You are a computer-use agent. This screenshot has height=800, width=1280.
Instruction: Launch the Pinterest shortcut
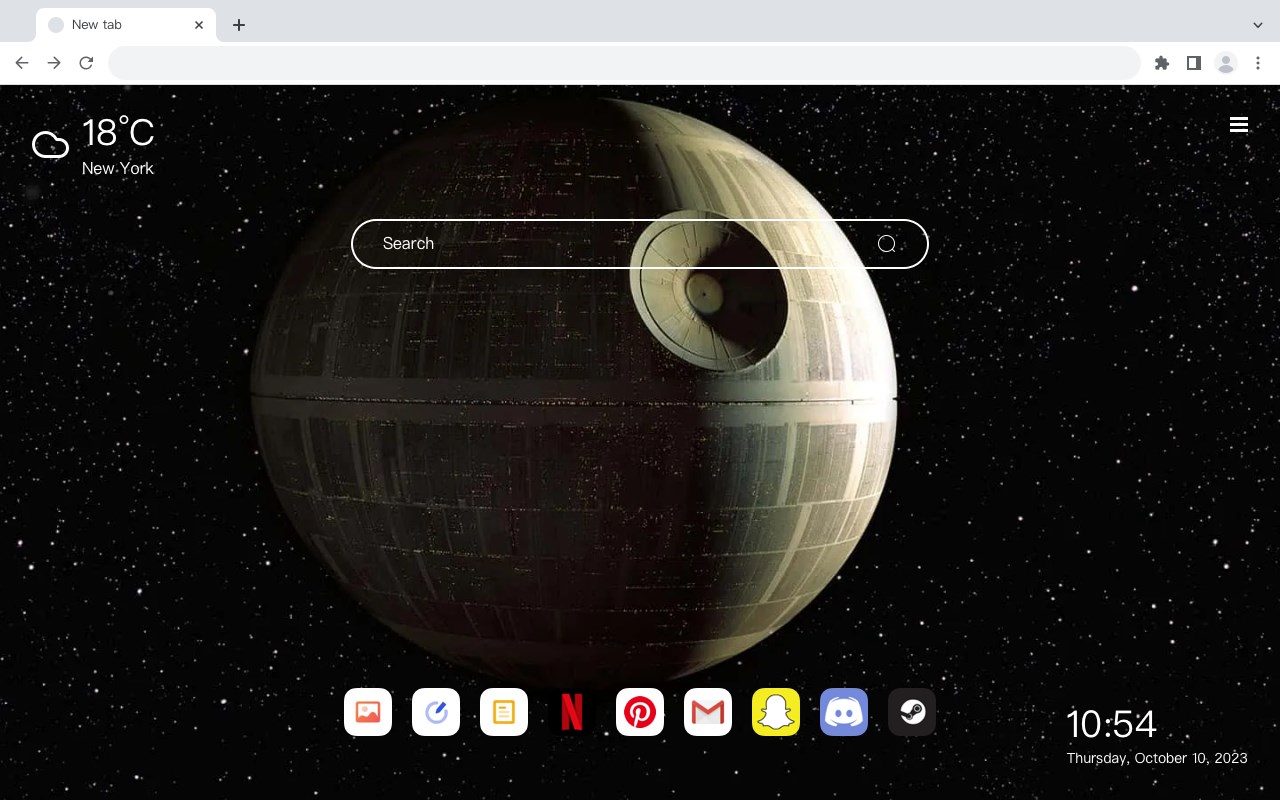(640, 712)
